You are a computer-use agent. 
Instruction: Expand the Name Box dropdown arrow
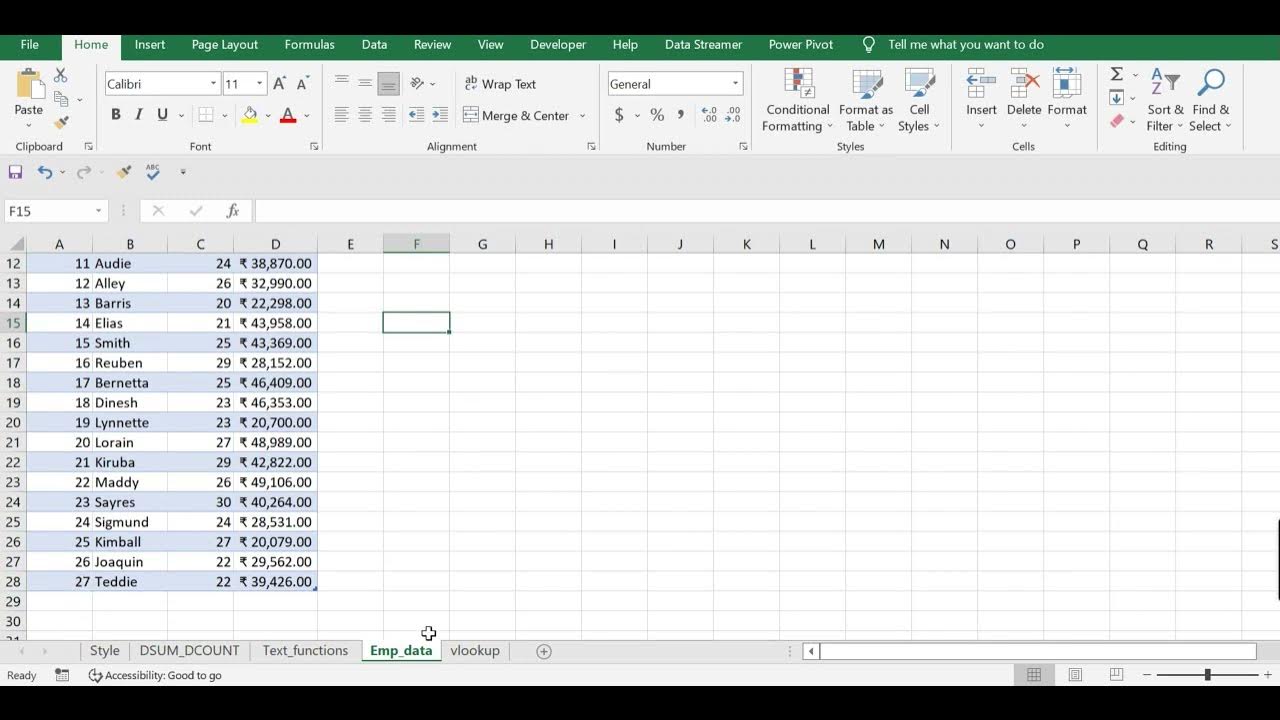click(x=98, y=211)
